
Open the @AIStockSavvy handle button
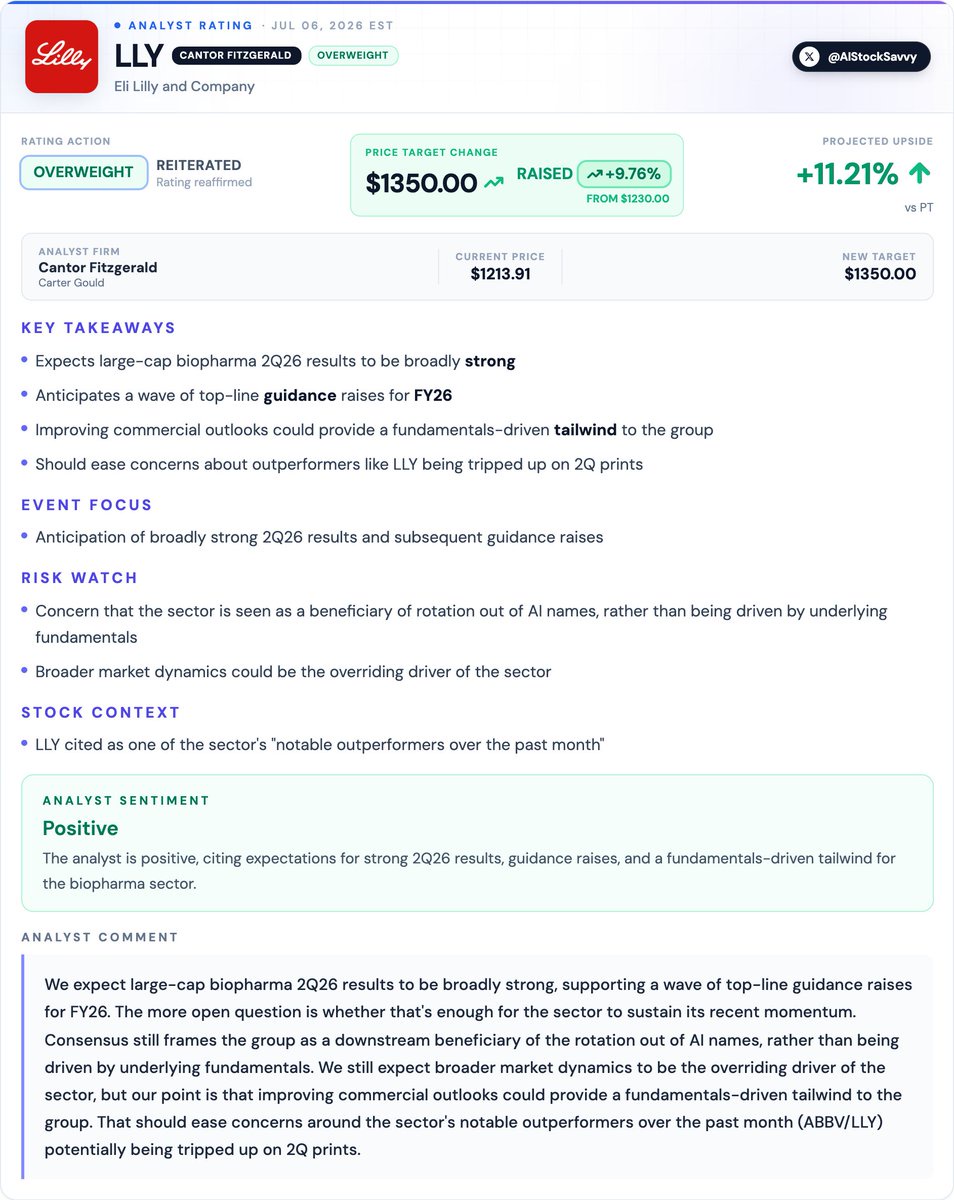862,57
